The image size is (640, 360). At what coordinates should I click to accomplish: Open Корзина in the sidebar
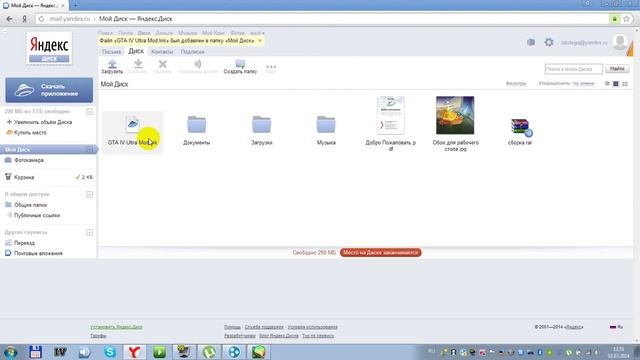pos(24,177)
